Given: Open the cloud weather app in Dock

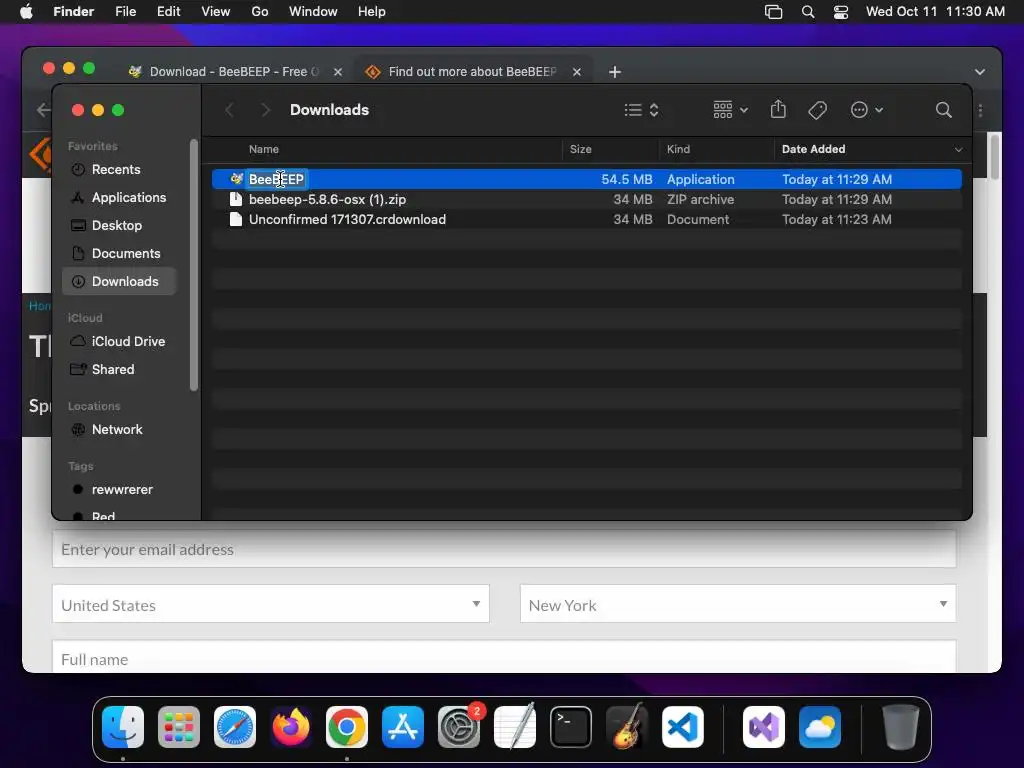Looking at the screenshot, I should coord(820,726).
